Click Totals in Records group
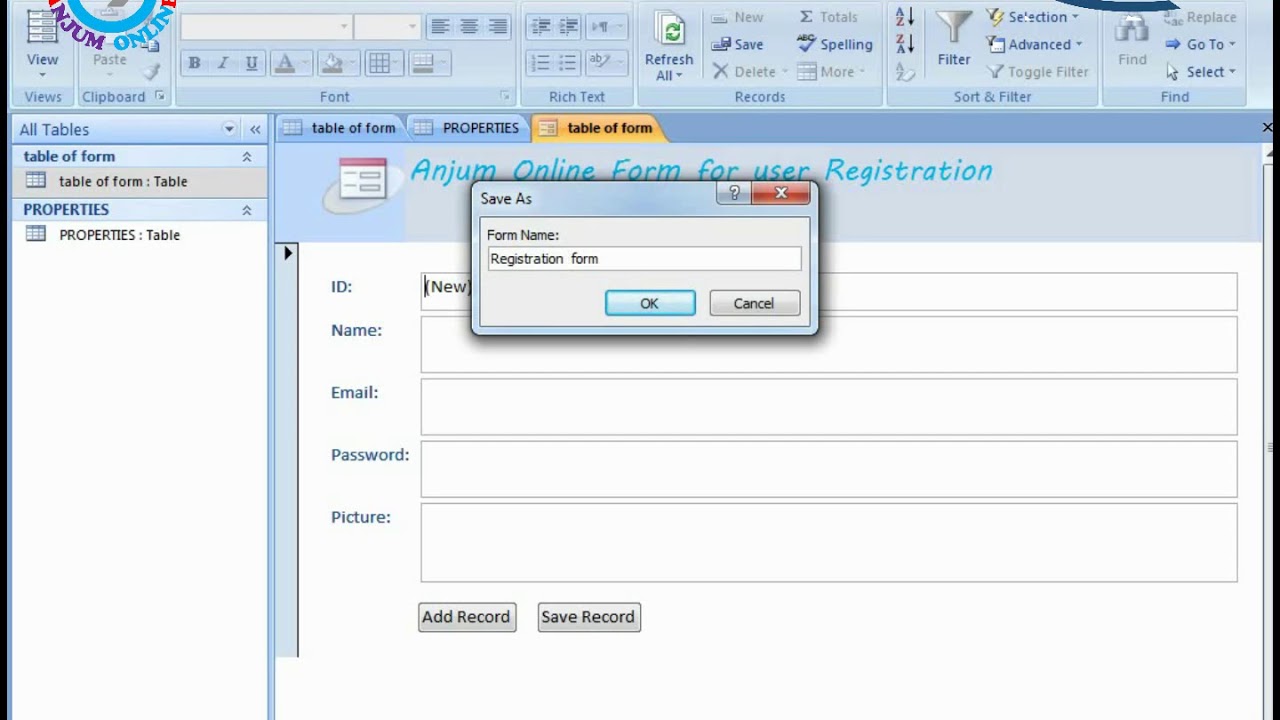The width and height of the screenshot is (1280, 720). pos(828,17)
